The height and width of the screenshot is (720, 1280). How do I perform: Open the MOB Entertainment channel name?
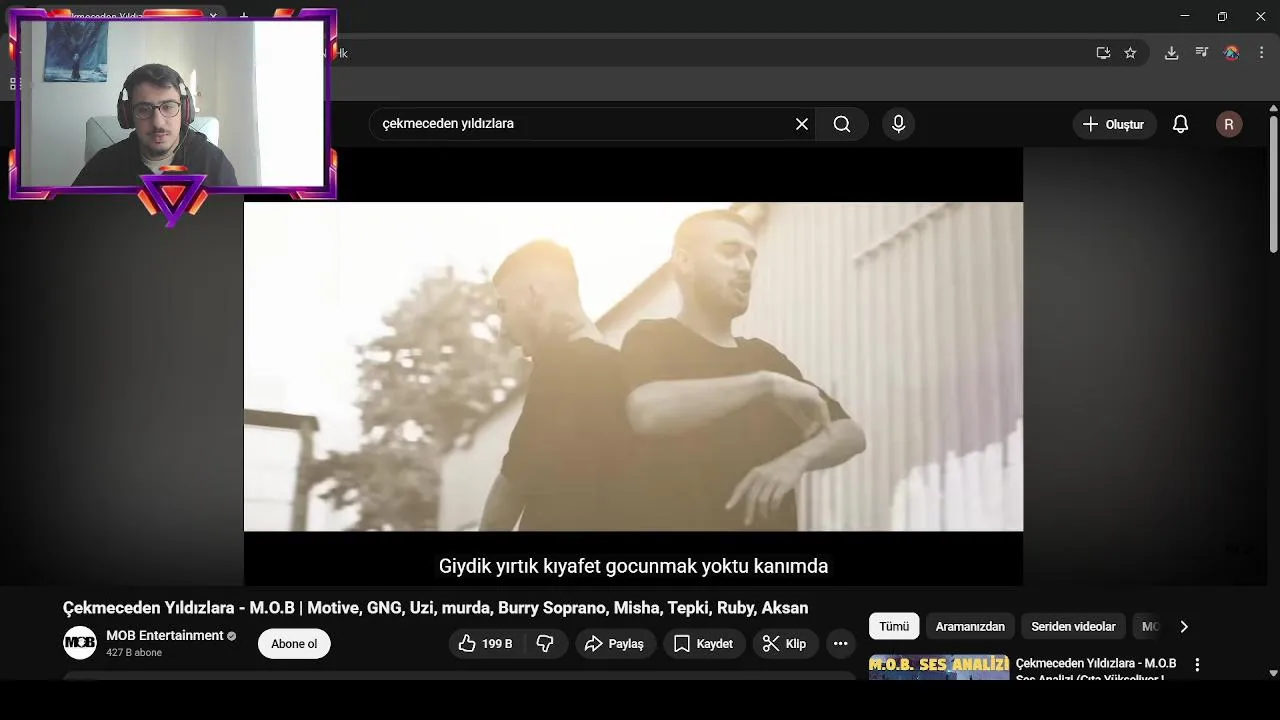(165, 636)
